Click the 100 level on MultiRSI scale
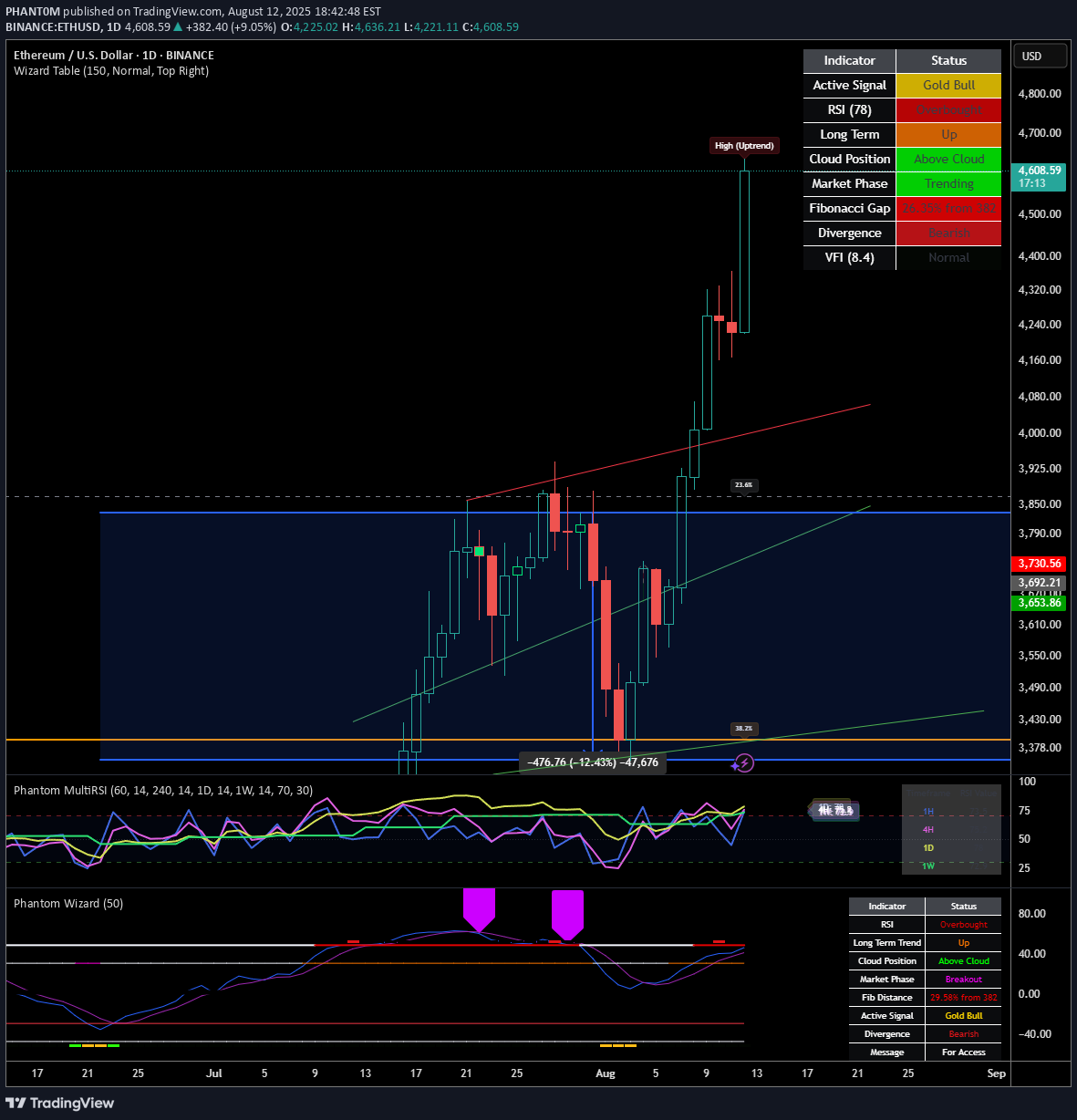The image size is (1077, 1120). tap(1027, 781)
